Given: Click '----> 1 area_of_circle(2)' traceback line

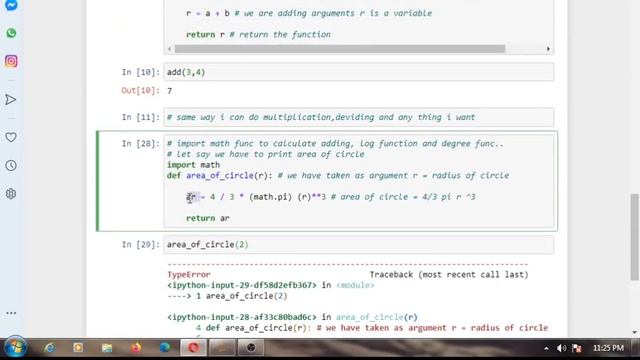Looking at the screenshot, I should 227,296.
